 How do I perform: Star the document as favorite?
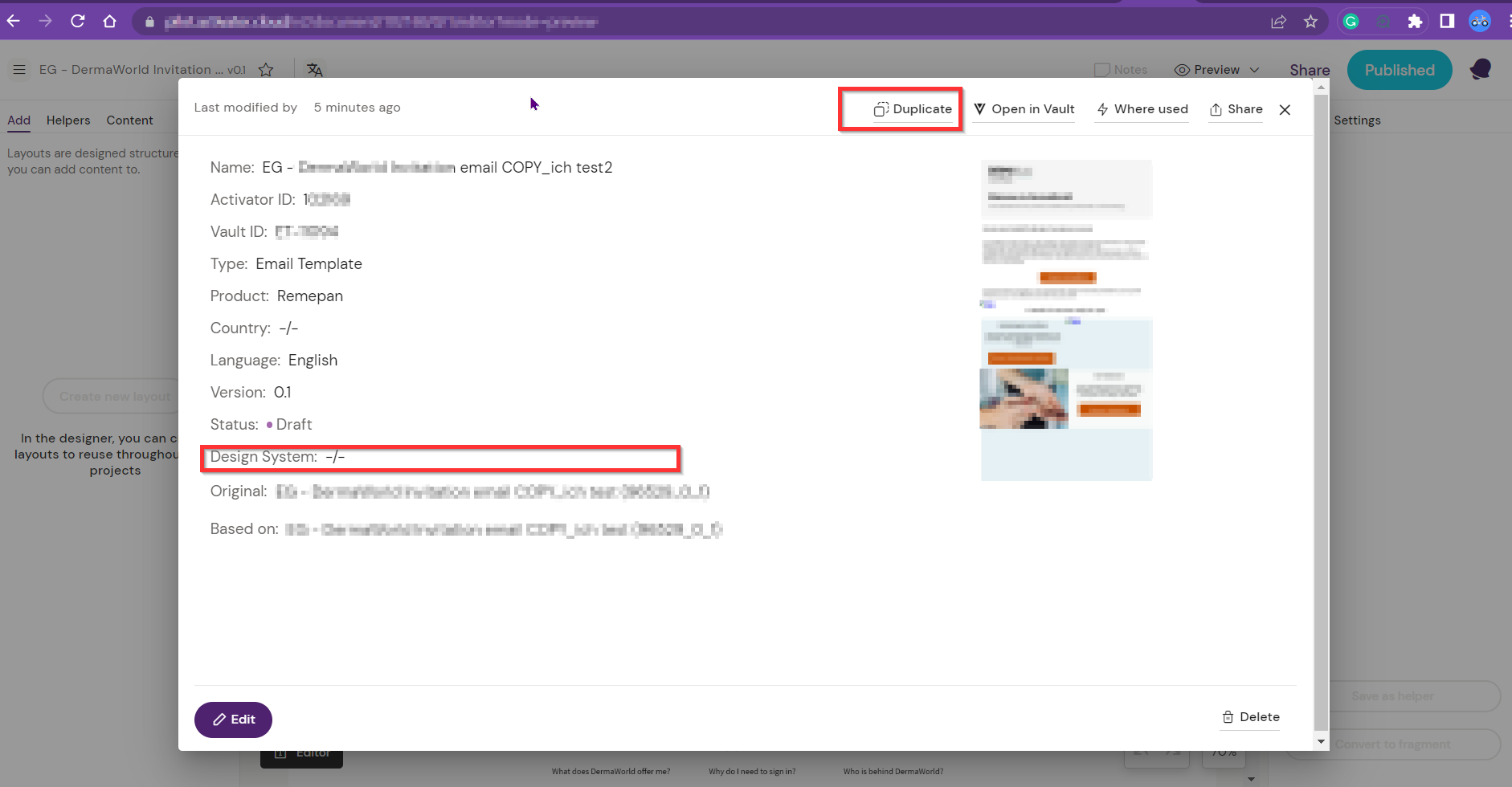[x=266, y=70]
